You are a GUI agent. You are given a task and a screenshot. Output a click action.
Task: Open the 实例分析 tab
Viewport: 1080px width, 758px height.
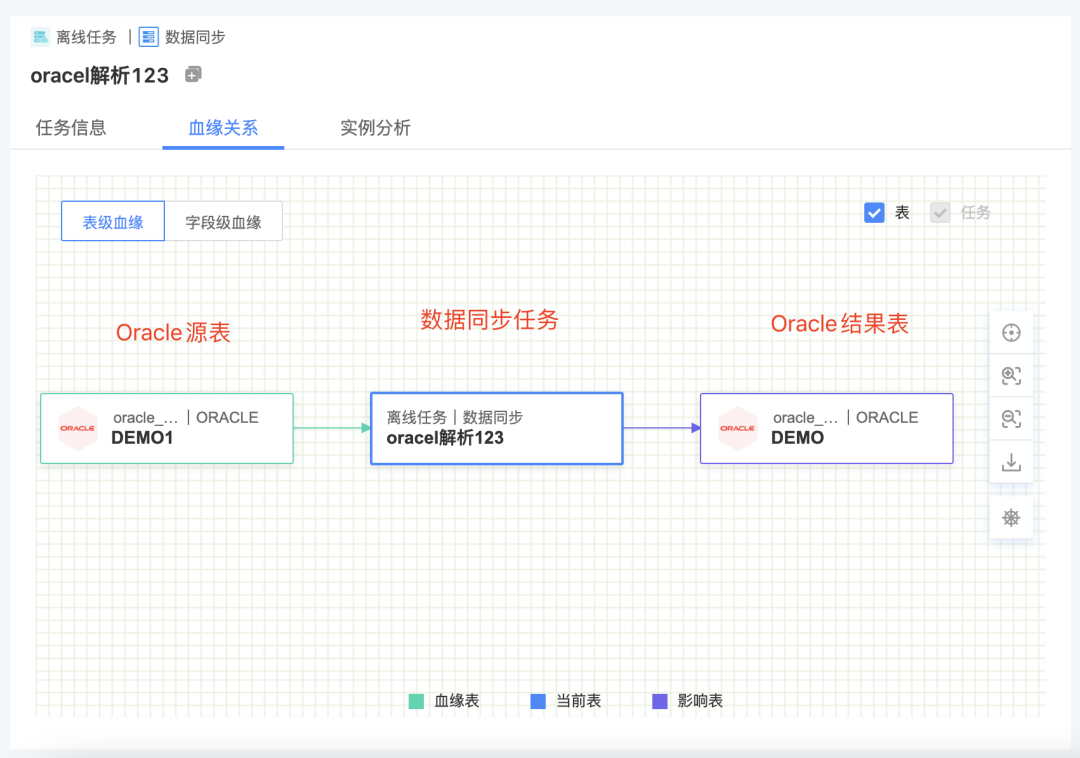click(375, 128)
